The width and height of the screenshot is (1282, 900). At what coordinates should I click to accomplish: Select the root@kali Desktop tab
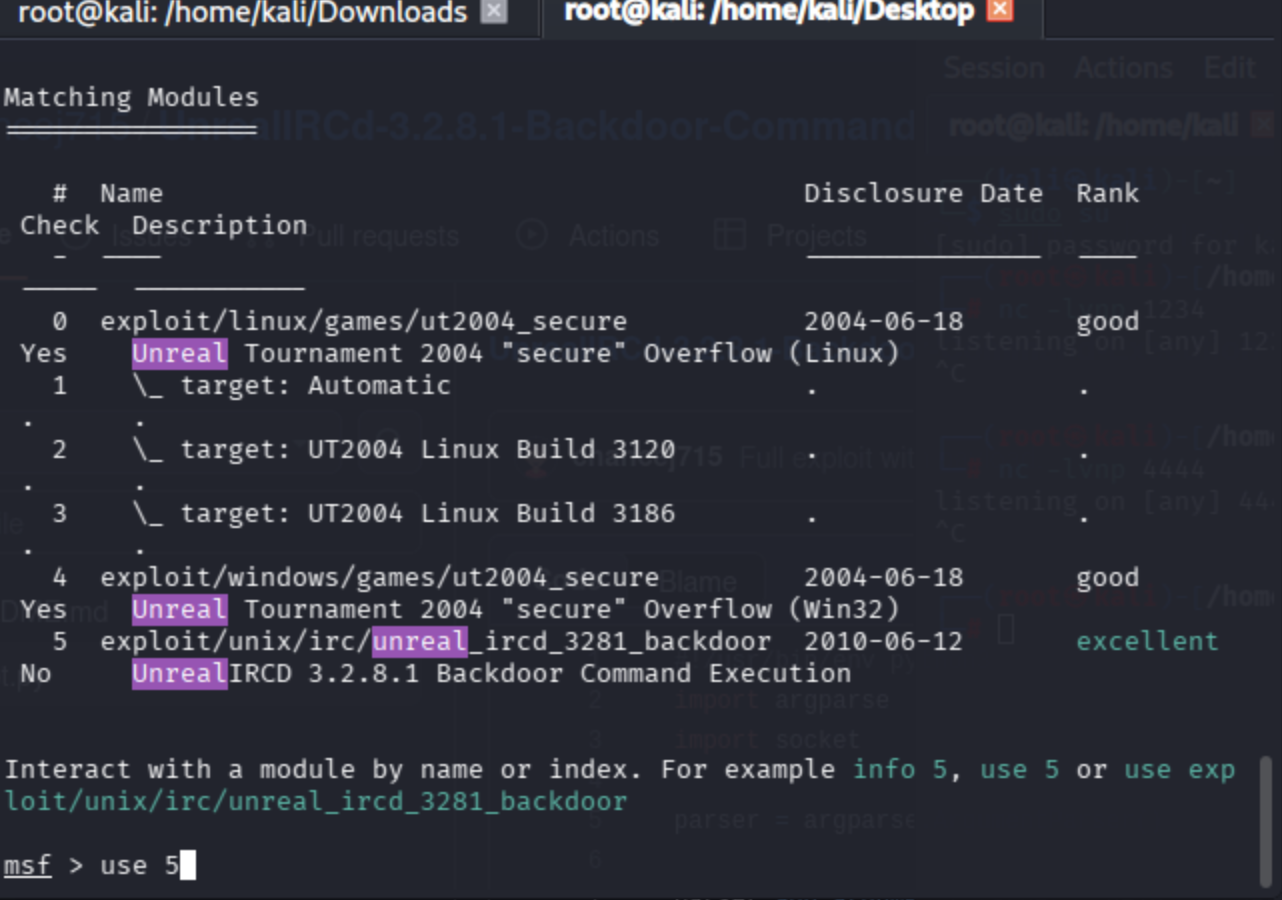pos(768,12)
